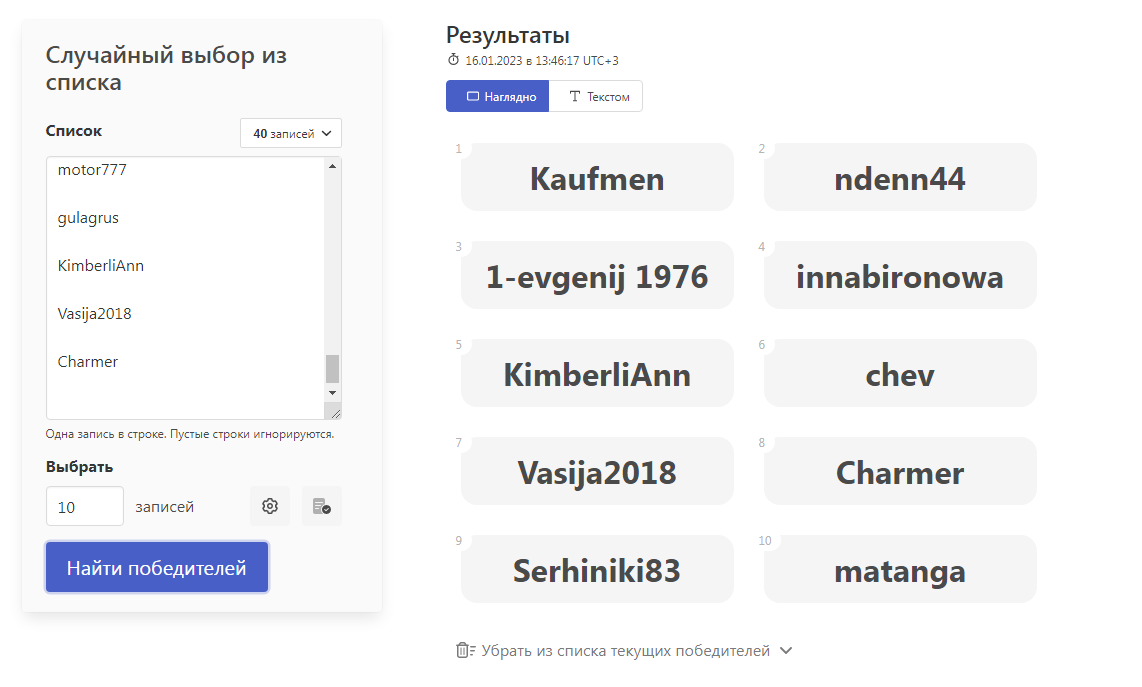Click the 'innabironowa' winner card
Viewport: 1142px width, 687px height.
point(900,277)
